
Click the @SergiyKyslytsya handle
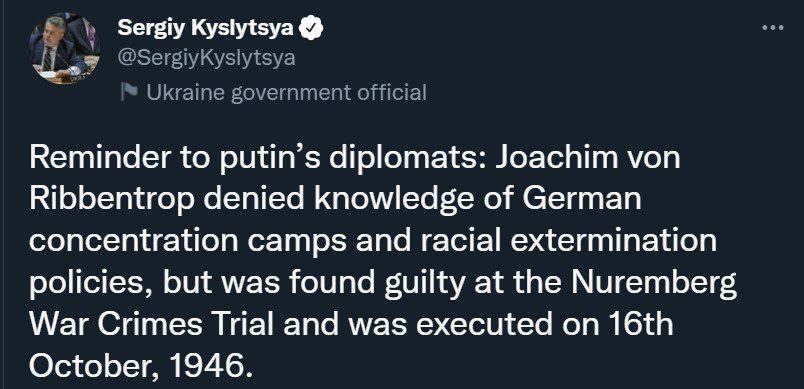coord(206,58)
